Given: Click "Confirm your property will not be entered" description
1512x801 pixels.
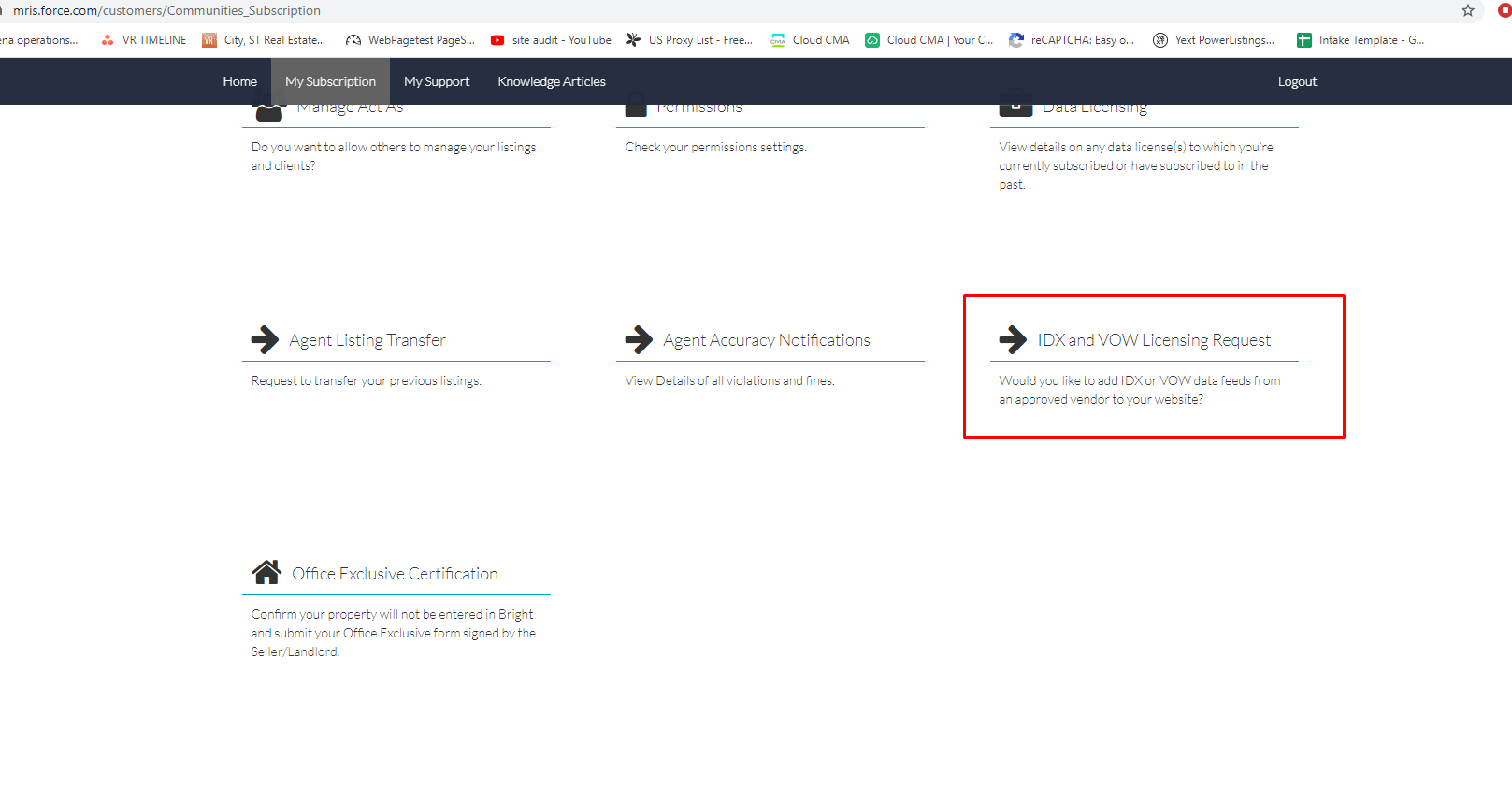Looking at the screenshot, I should 394,633.
